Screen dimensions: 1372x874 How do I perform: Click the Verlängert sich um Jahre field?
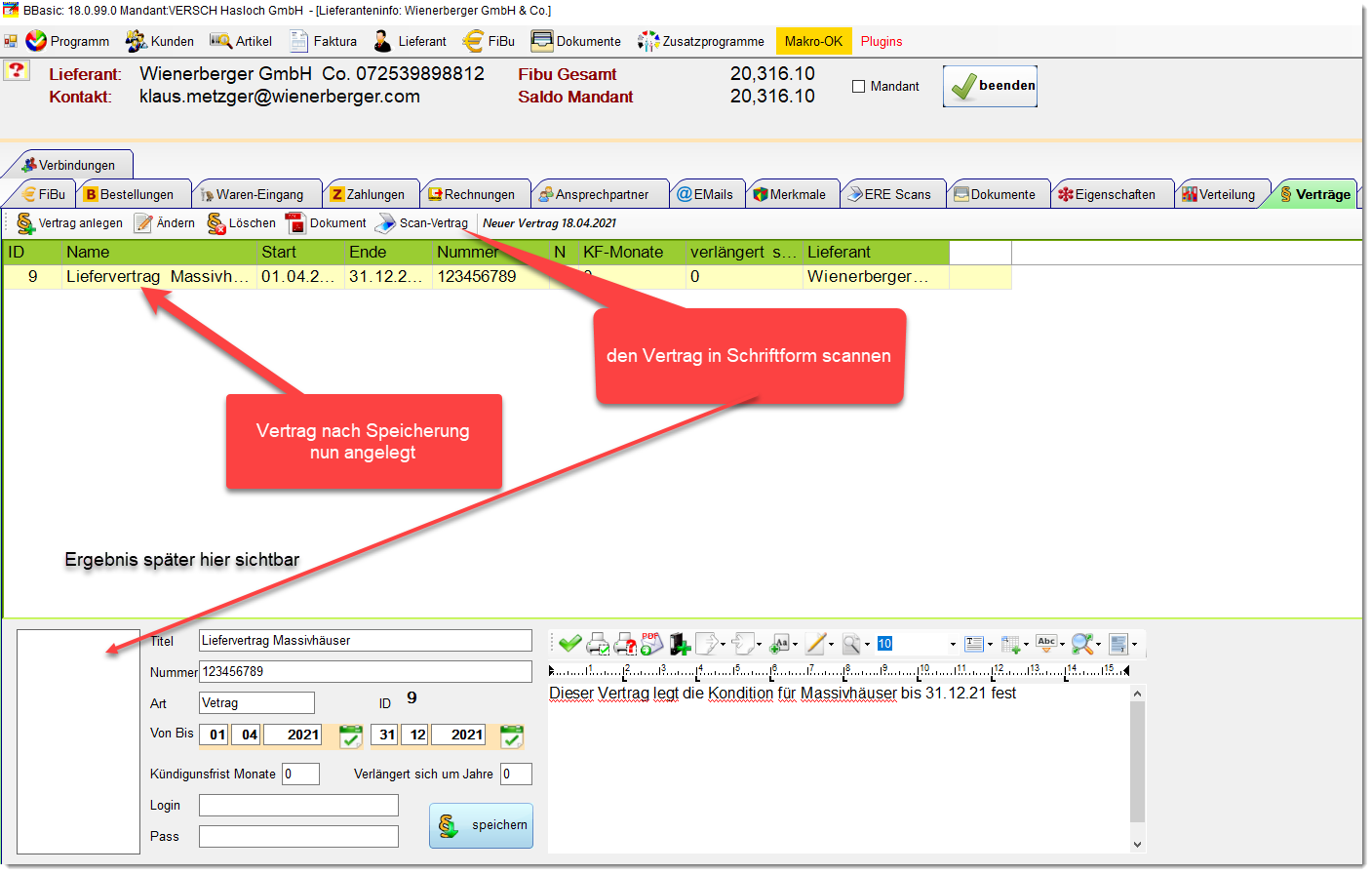pyautogui.click(x=516, y=775)
